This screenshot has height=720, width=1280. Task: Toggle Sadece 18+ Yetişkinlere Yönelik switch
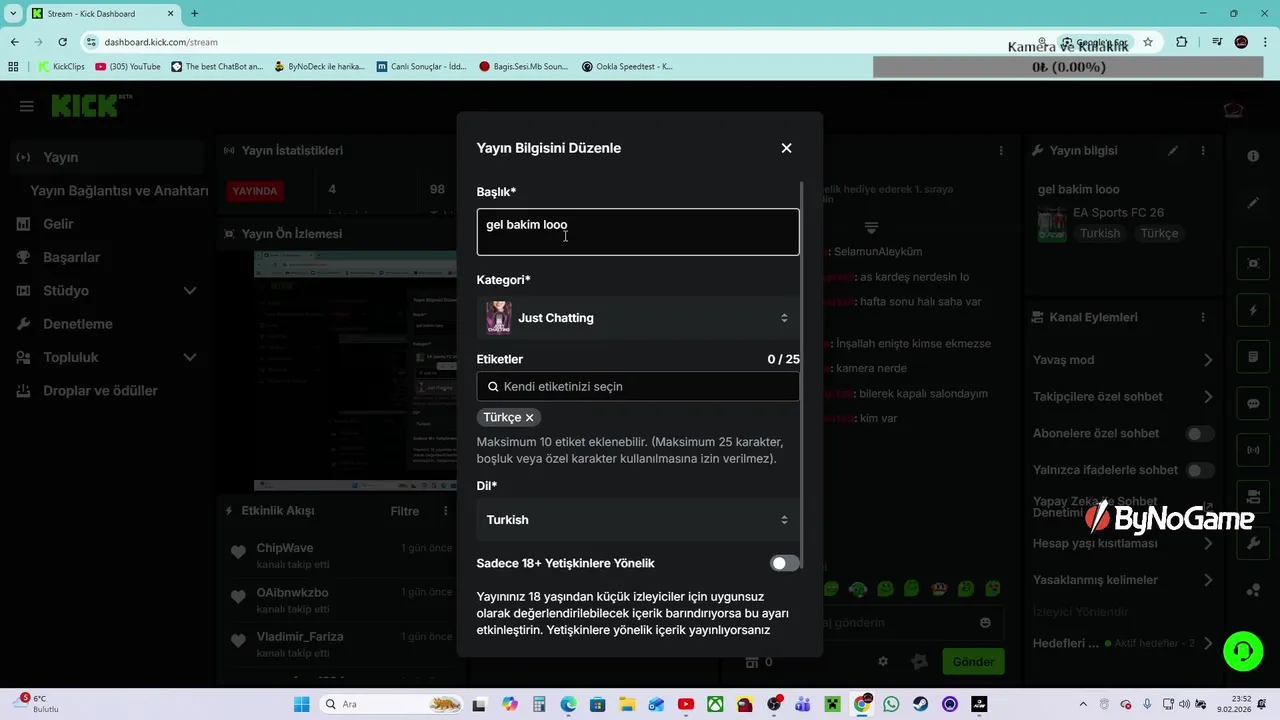(x=785, y=563)
